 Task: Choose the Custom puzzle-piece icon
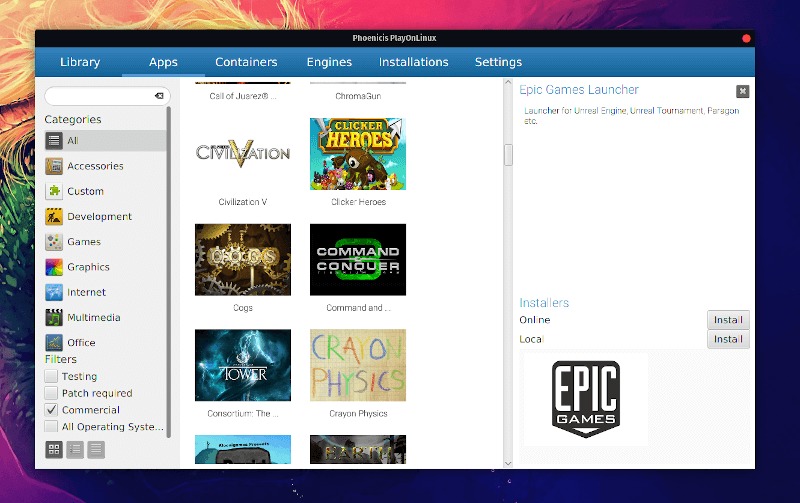(54, 191)
